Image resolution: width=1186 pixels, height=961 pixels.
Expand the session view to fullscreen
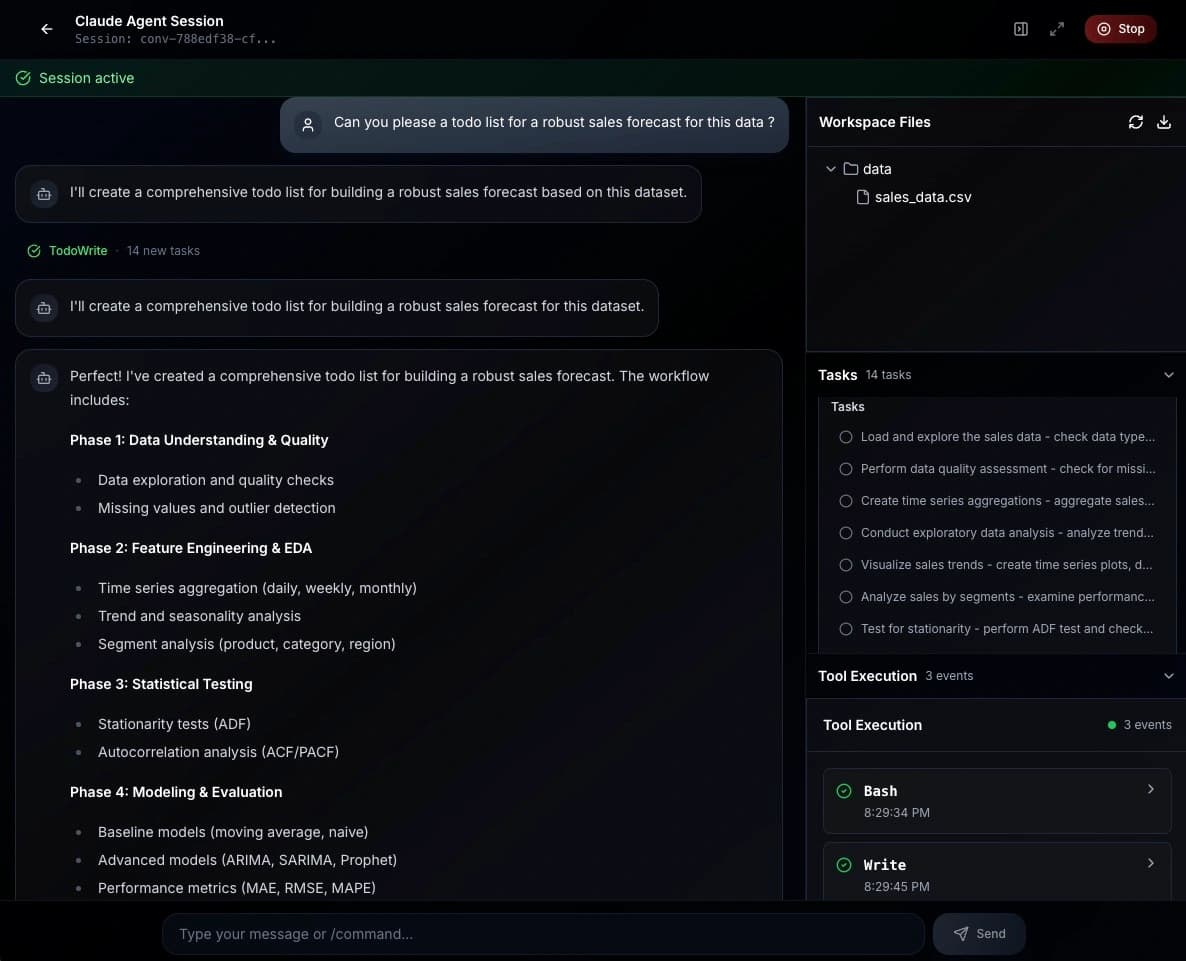pyautogui.click(x=1057, y=29)
